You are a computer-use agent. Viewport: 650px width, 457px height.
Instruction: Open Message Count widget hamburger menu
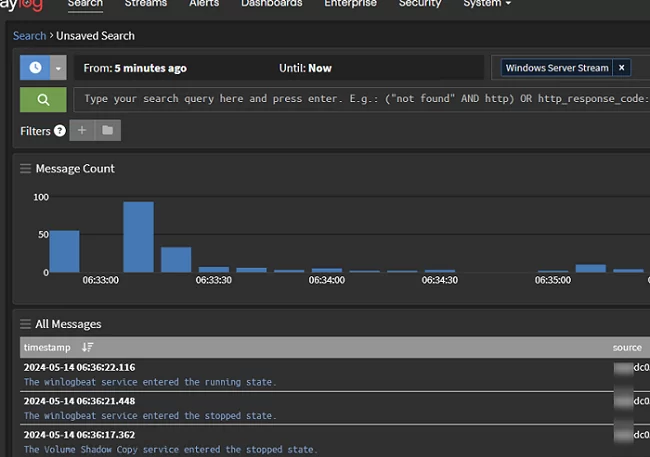[25, 169]
